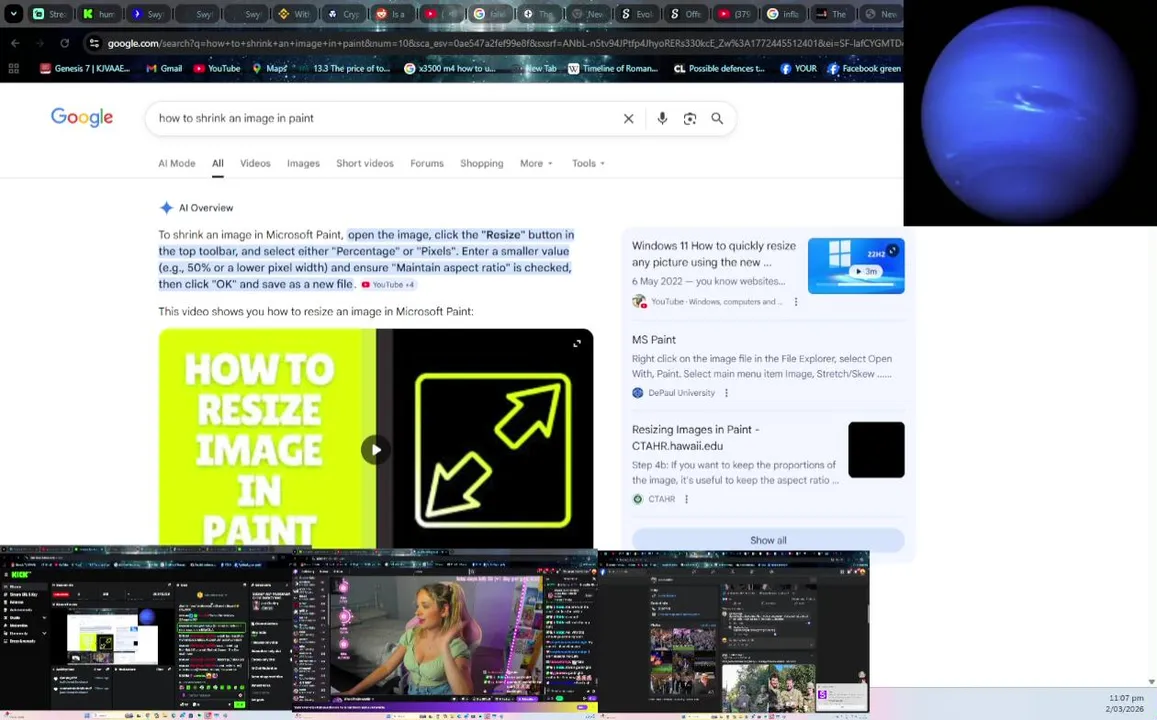This screenshot has height=720, width=1157.
Task: Switch to the Kick 'hum' tab
Action: point(98,14)
